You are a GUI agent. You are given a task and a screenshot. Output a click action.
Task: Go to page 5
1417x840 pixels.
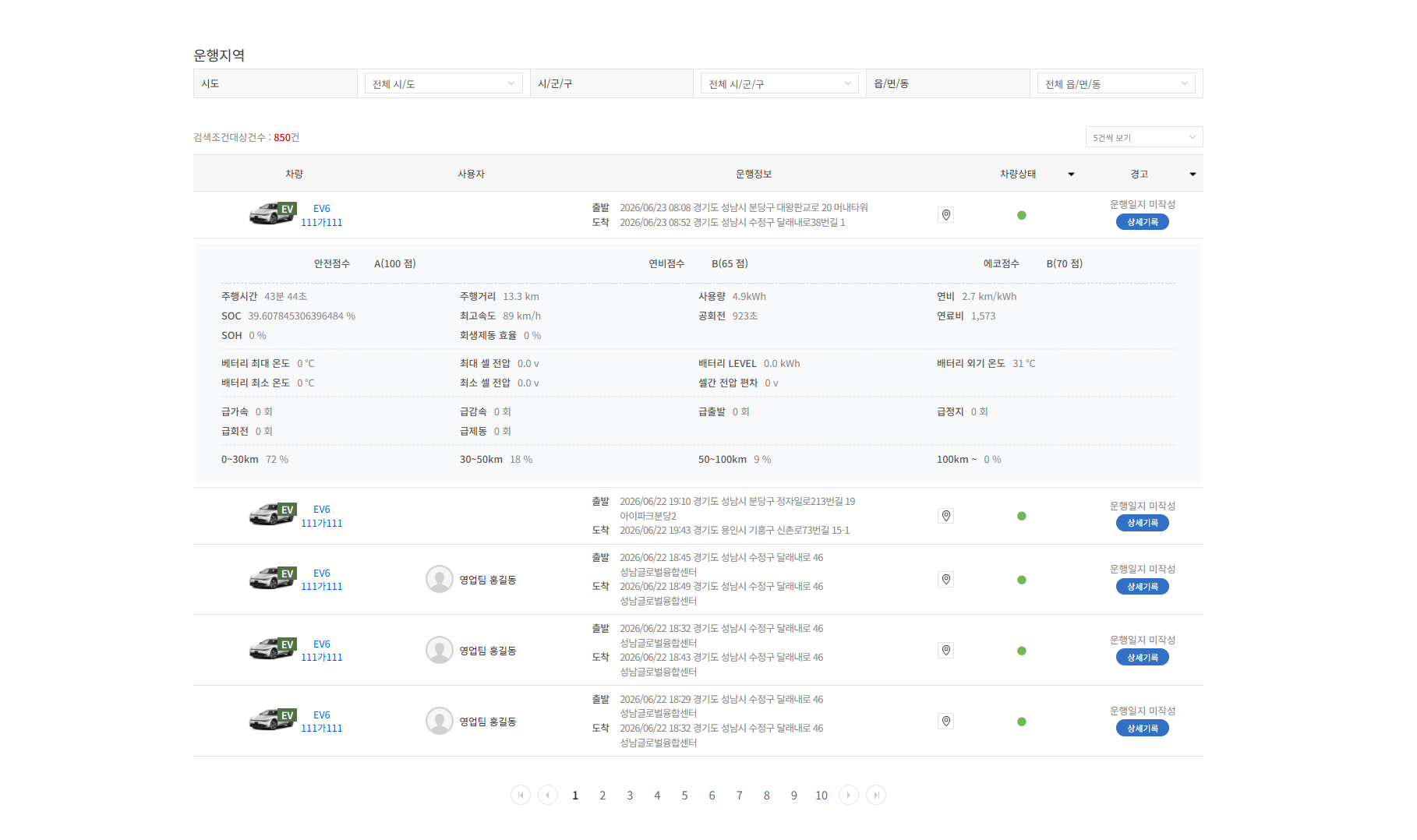point(684,796)
